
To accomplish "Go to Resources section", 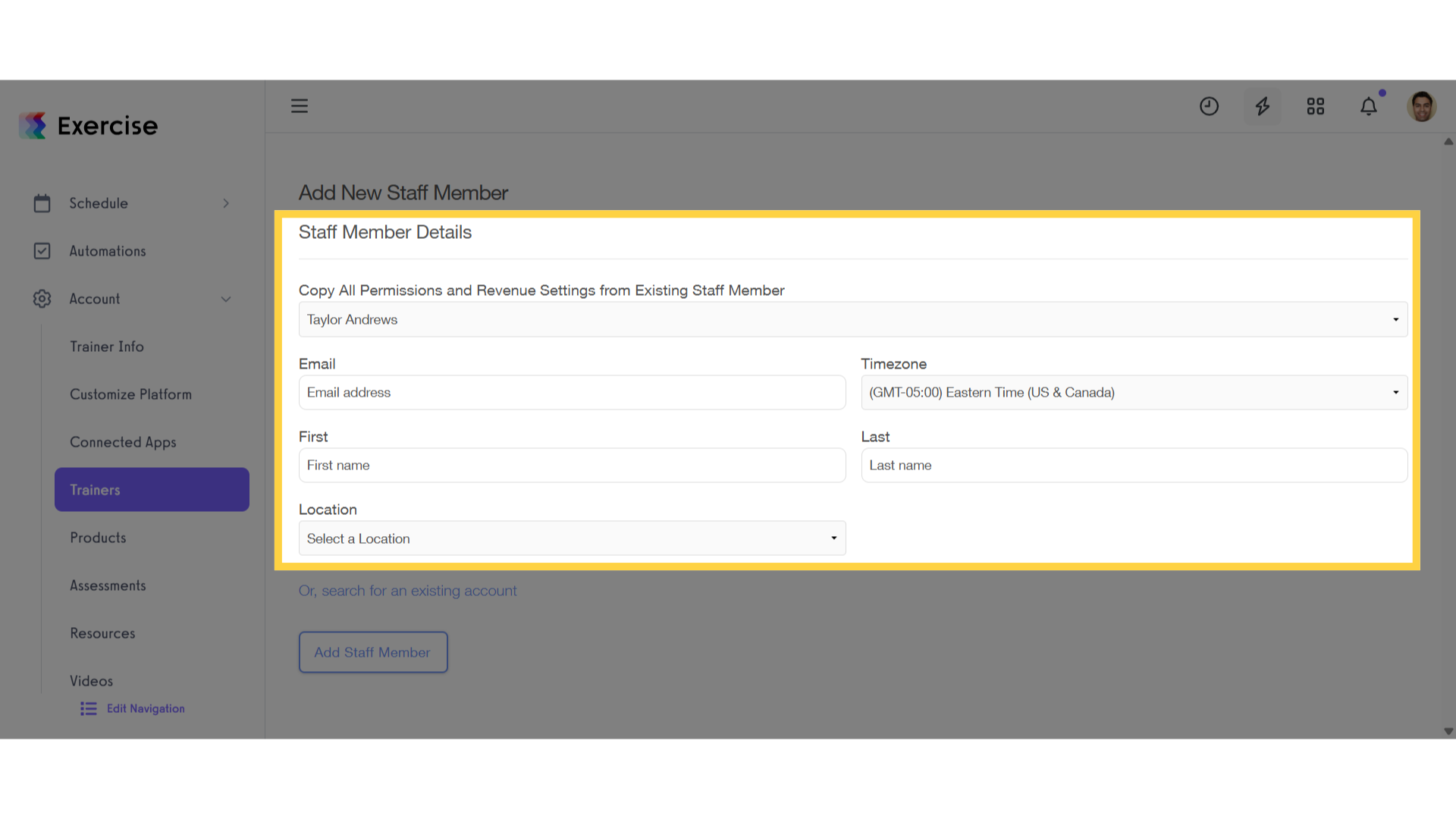I will 102,633.
